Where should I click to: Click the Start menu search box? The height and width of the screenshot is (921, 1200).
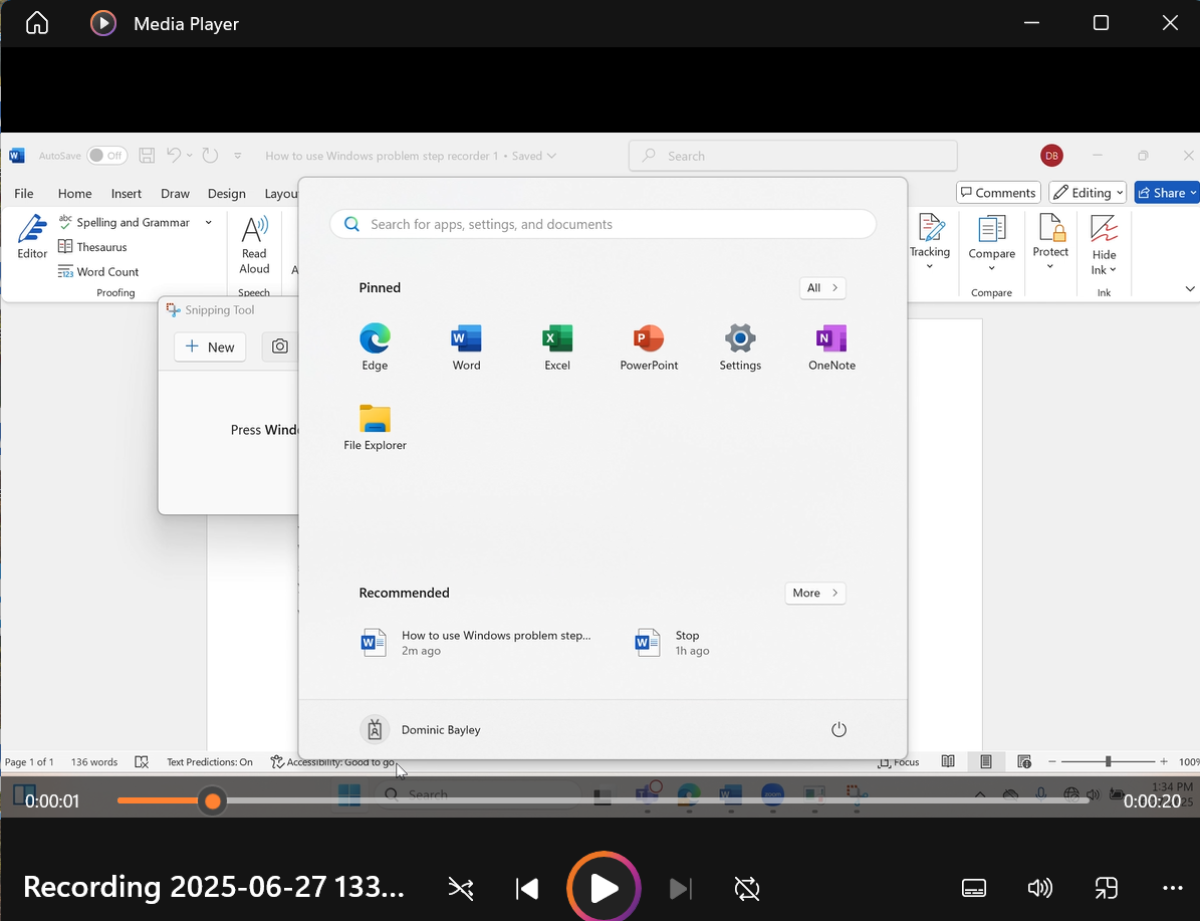[603, 224]
